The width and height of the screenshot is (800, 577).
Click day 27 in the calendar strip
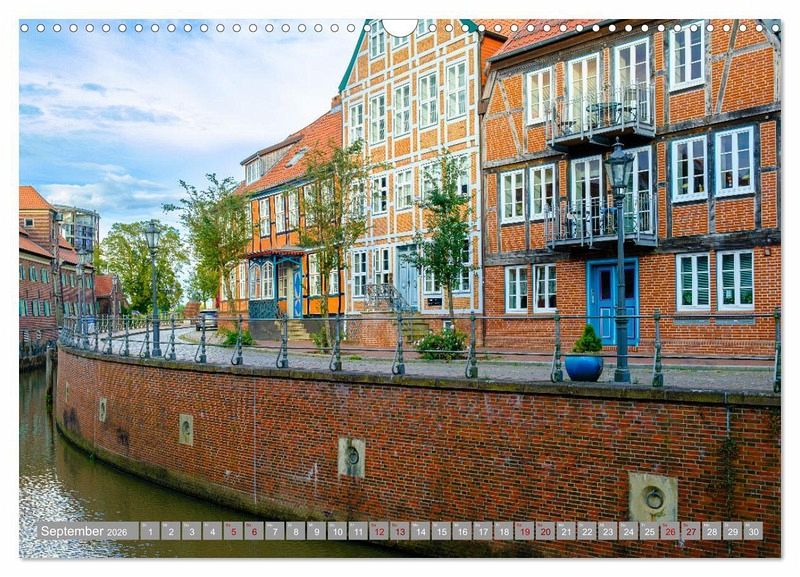point(690,531)
